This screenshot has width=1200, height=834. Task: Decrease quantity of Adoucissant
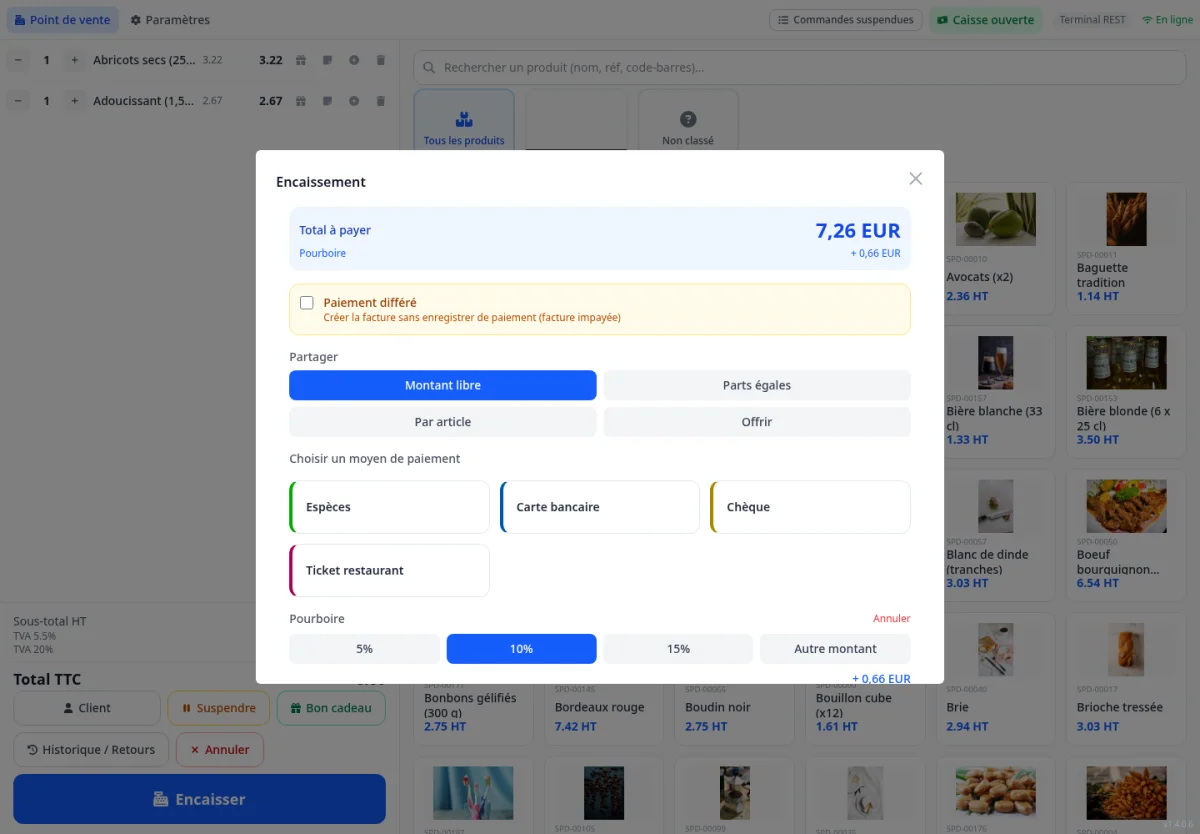click(18, 101)
